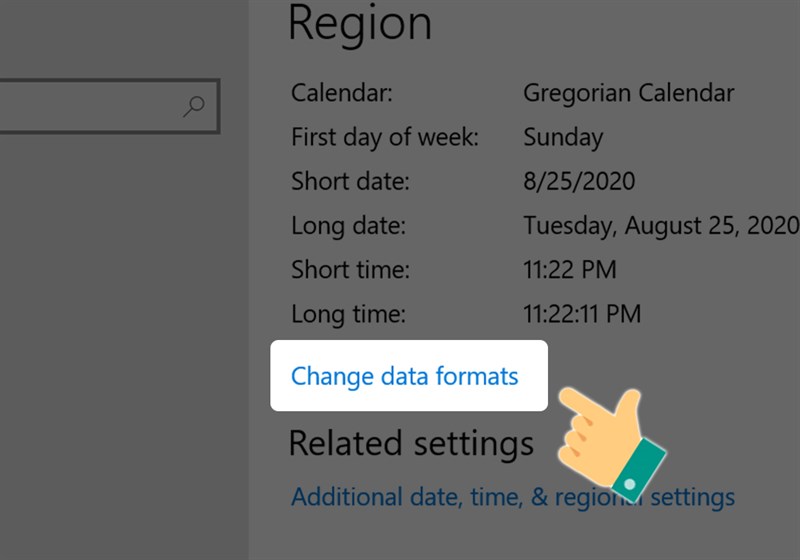Click the Sunday value

click(563, 138)
